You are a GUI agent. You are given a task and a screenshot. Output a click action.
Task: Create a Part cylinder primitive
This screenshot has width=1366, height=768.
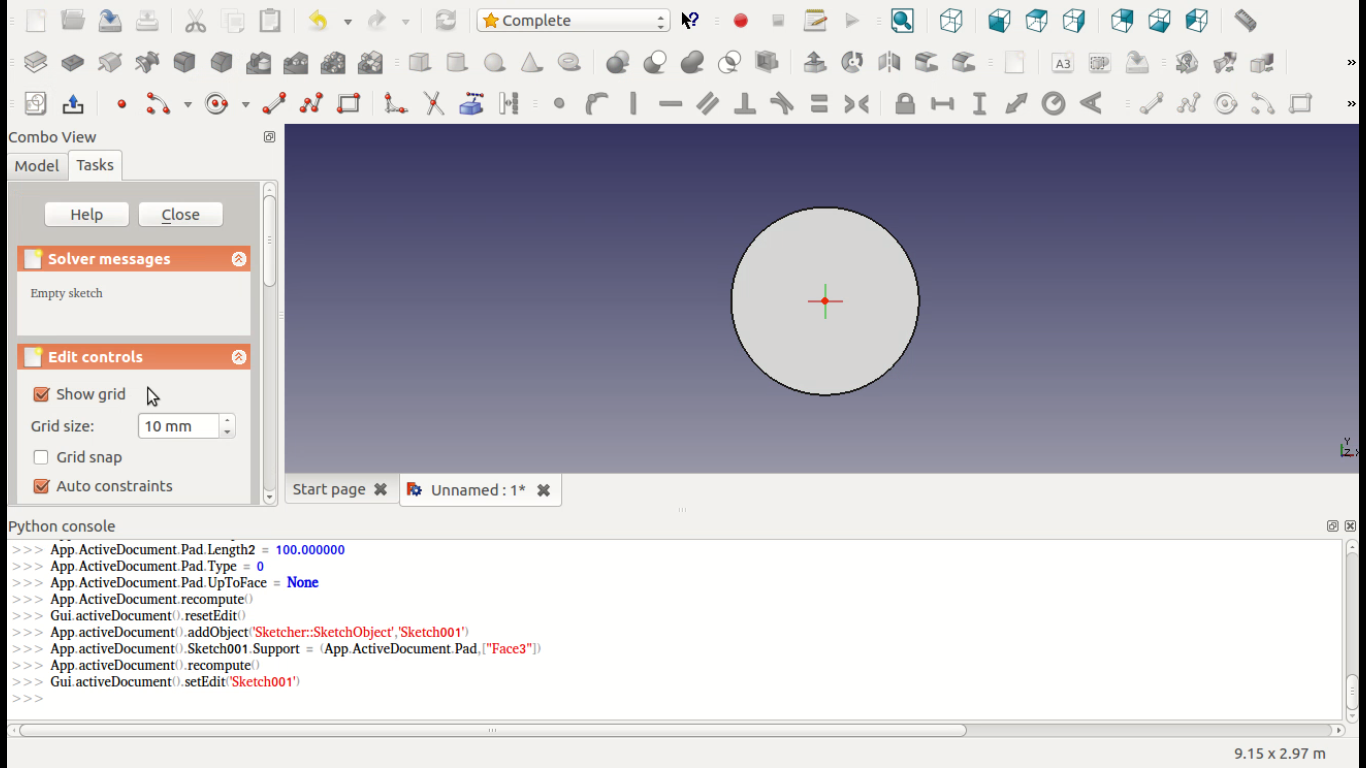(457, 62)
